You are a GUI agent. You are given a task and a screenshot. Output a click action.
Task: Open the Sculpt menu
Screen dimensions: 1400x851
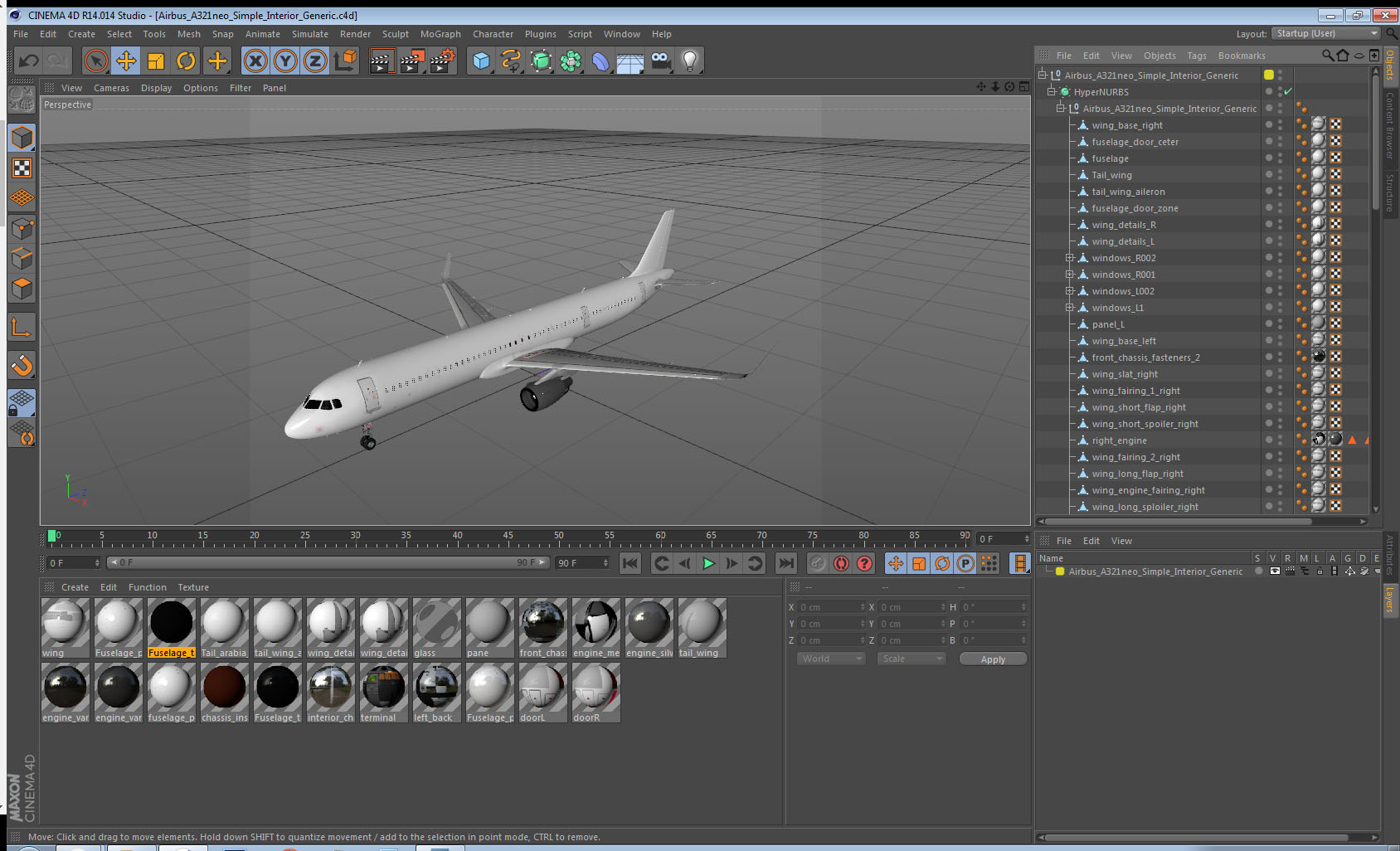[396, 34]
